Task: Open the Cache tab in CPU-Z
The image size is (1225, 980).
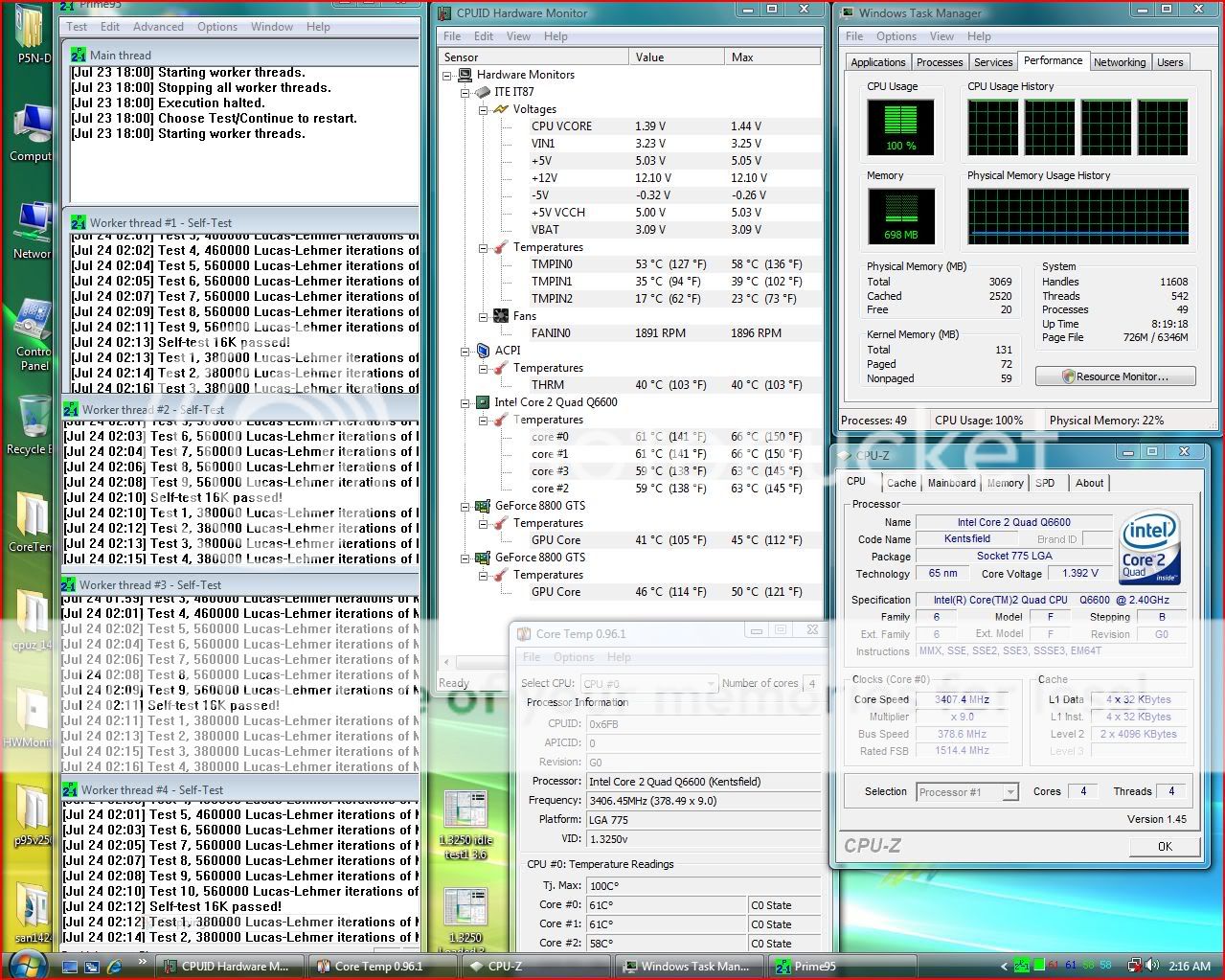Action: click(x=901, y=483)
